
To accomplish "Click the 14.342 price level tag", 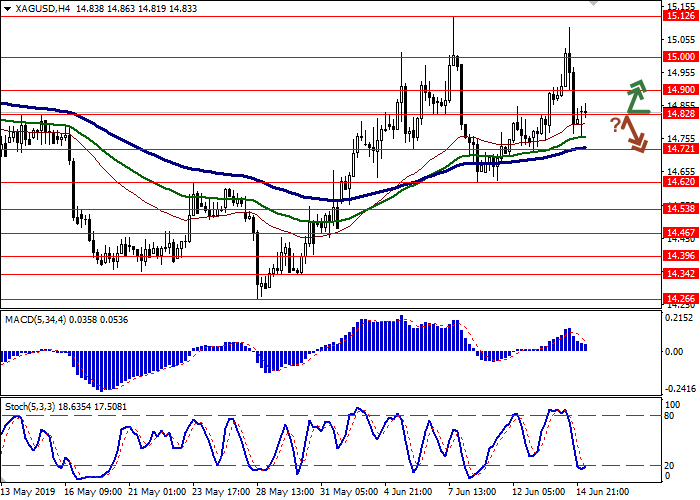I will [x=680, y=273].
